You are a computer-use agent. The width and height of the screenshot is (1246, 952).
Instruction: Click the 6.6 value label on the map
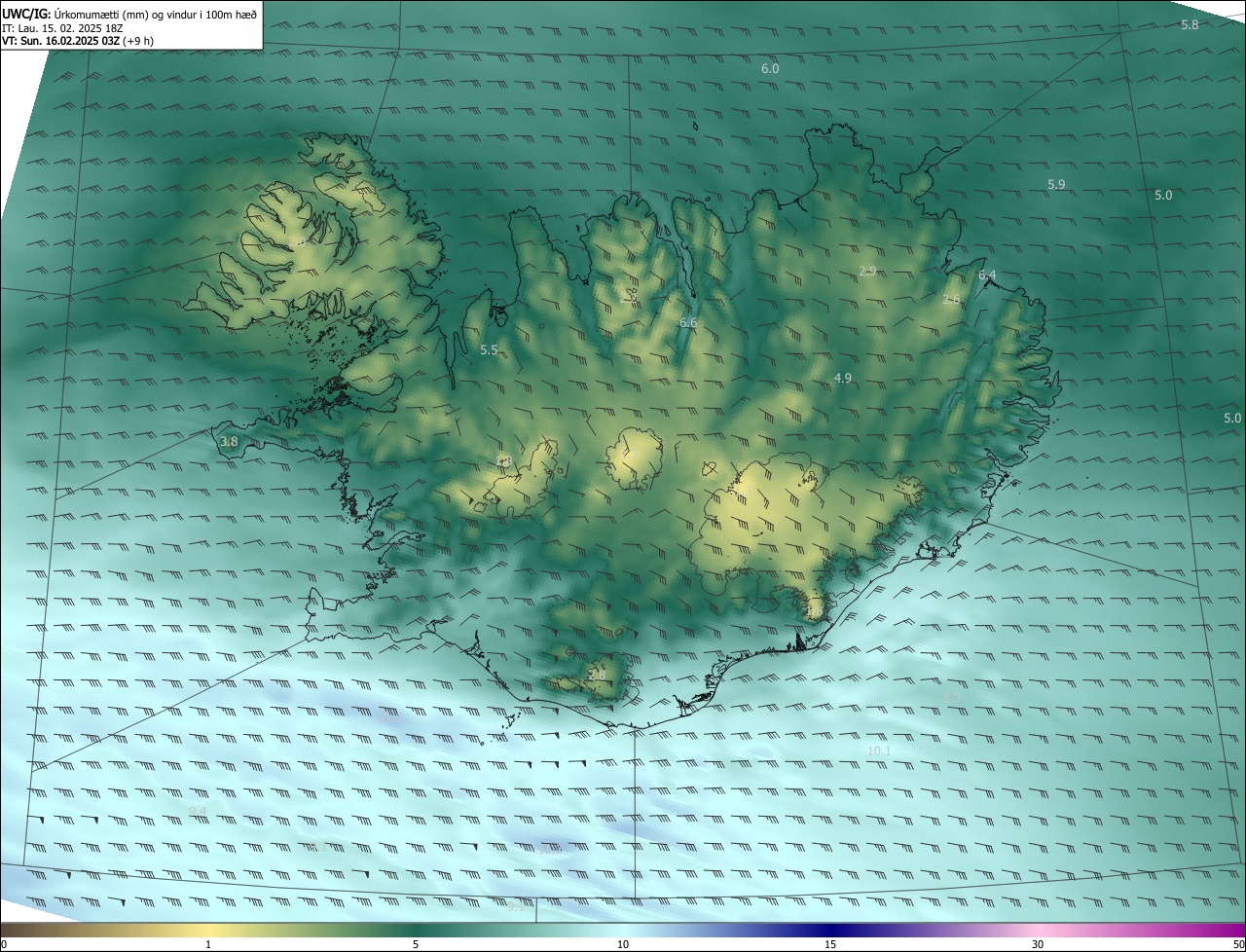[688, 322]
